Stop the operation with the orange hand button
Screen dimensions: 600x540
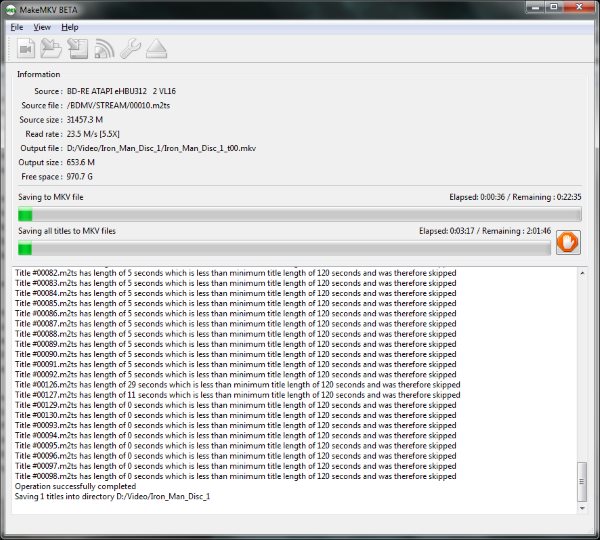click(x=568, y=242)
